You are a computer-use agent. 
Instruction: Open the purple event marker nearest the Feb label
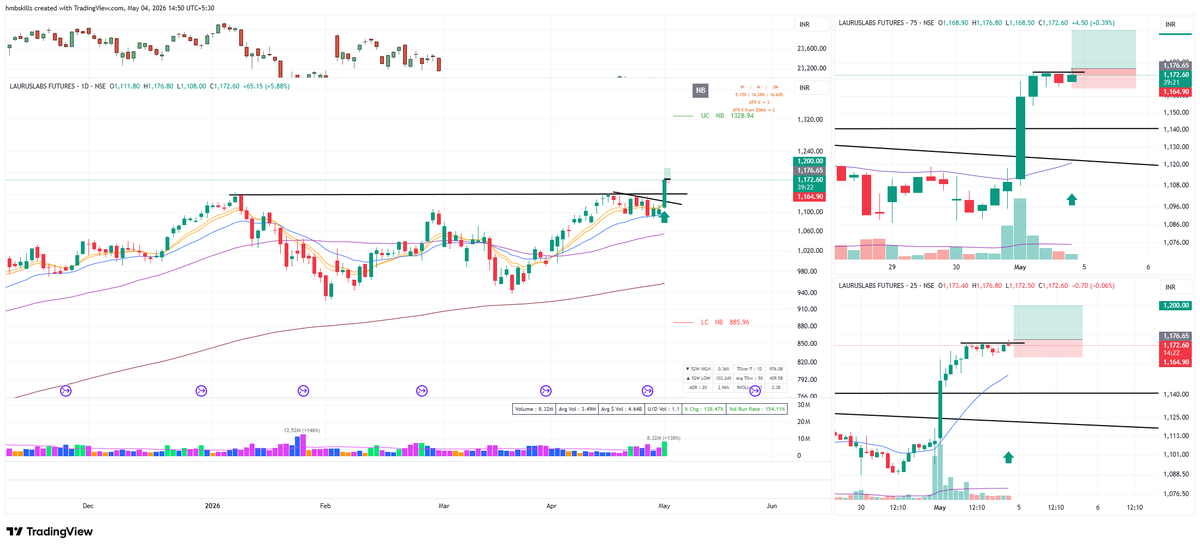point(304,389)
